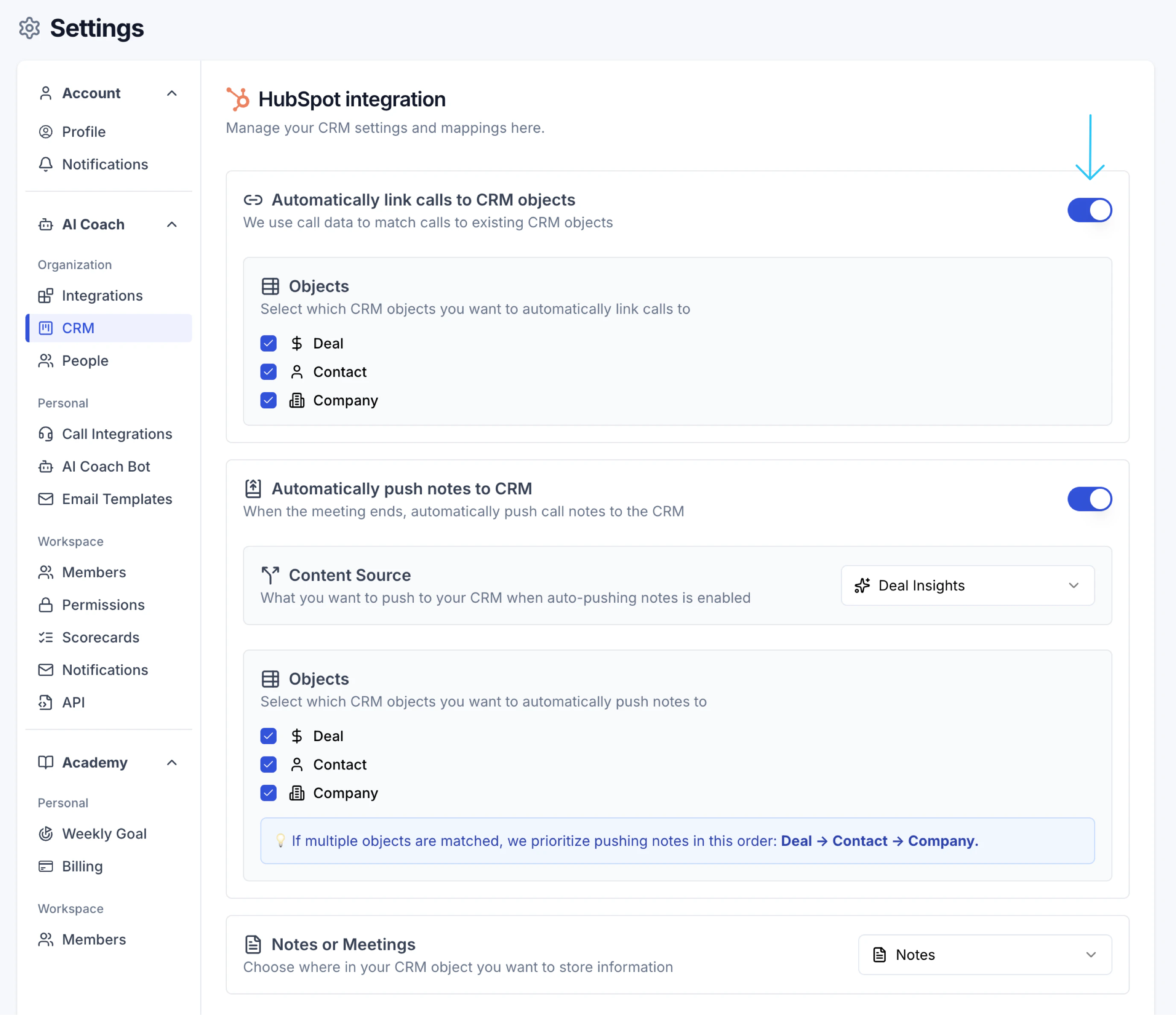This screenshot has height=1015, width=1176.
Task: Go to Integrations in sidebar
Action: (x=108, y=296)
